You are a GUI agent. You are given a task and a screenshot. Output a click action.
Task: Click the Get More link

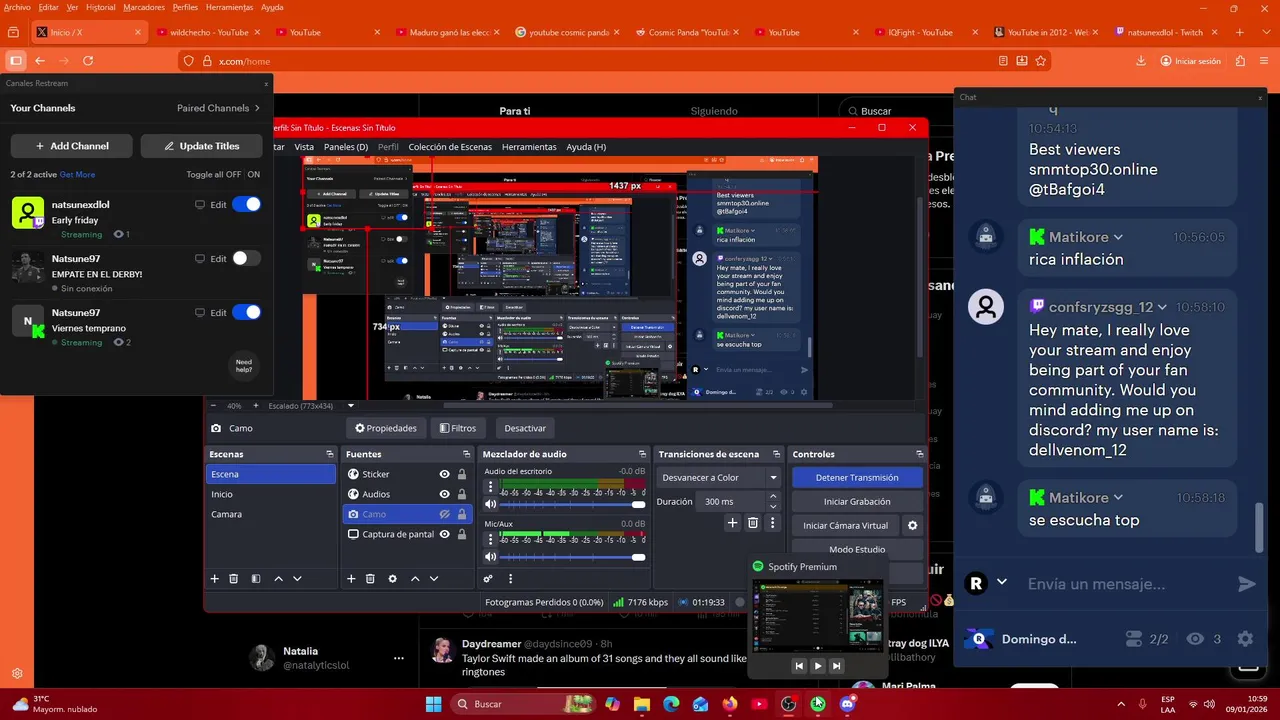coord(77,174)
